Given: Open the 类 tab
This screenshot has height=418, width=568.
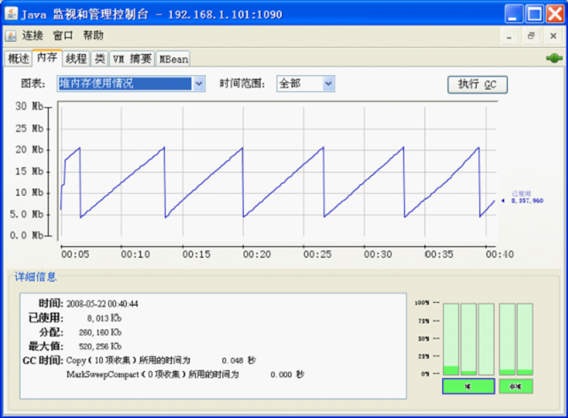Looking at the screenshot, I should click(100, 59).
